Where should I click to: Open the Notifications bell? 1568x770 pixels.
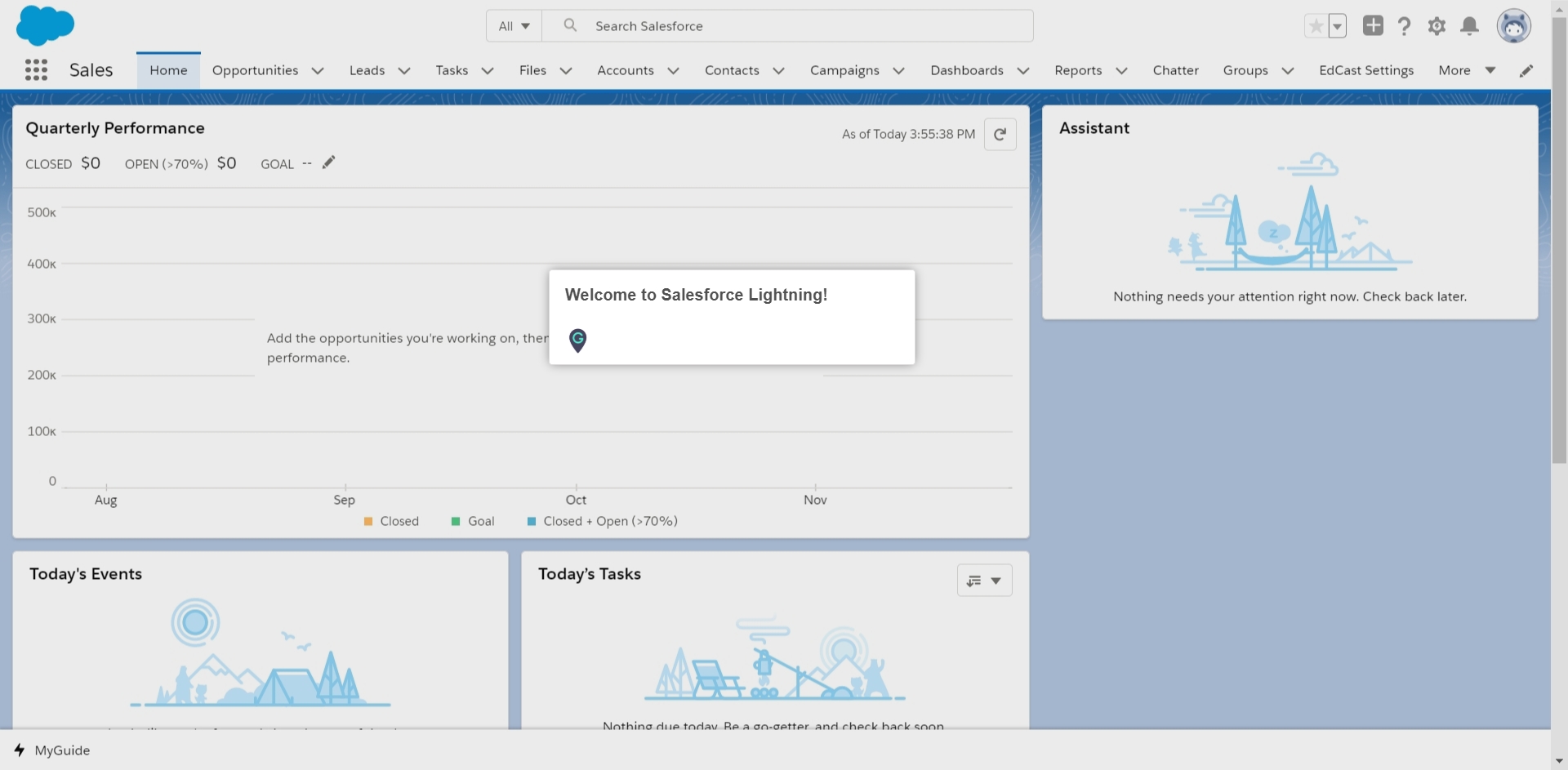(x=1469, y=26)
